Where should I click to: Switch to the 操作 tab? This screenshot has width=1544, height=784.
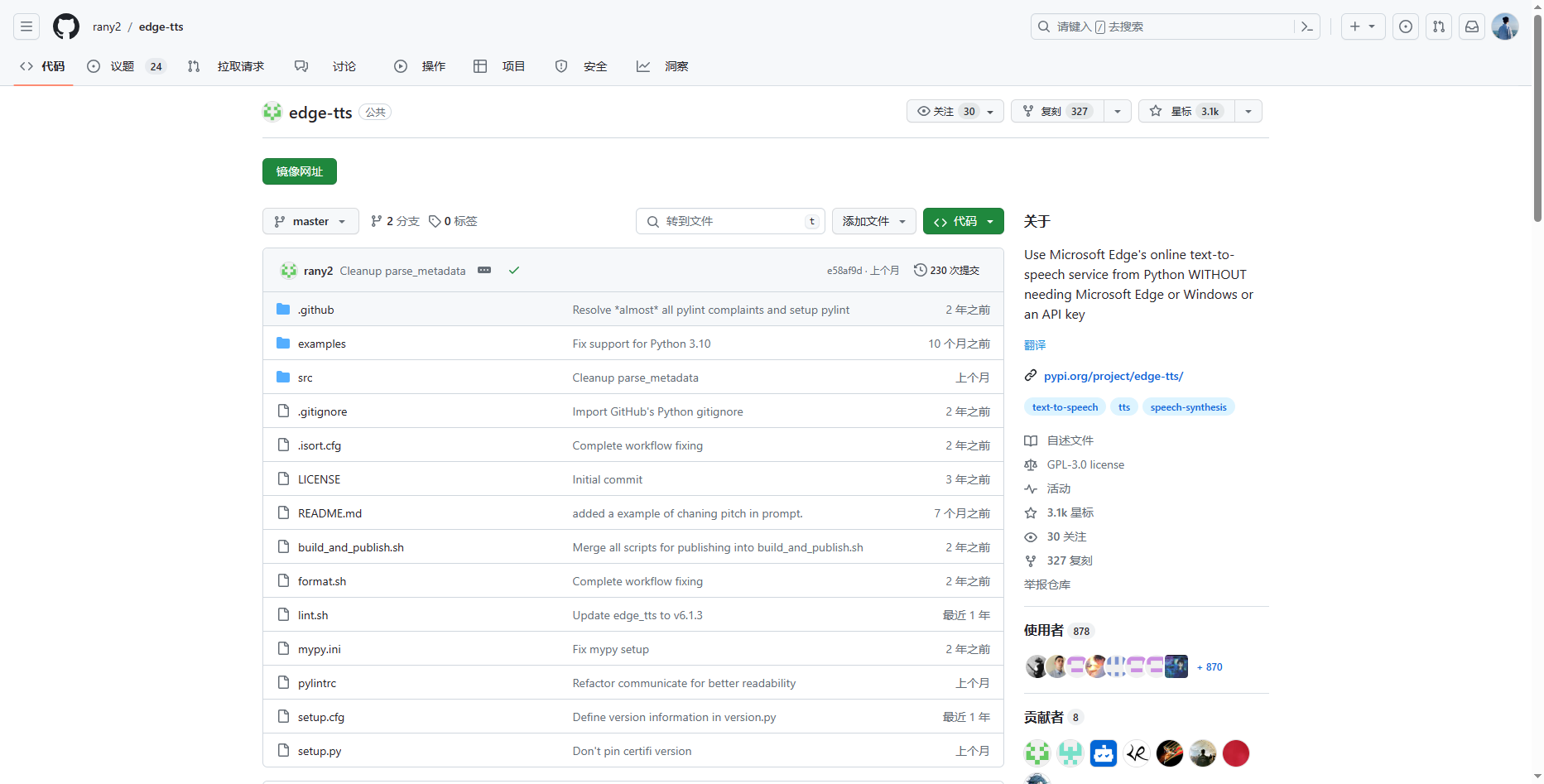point(420,66)
